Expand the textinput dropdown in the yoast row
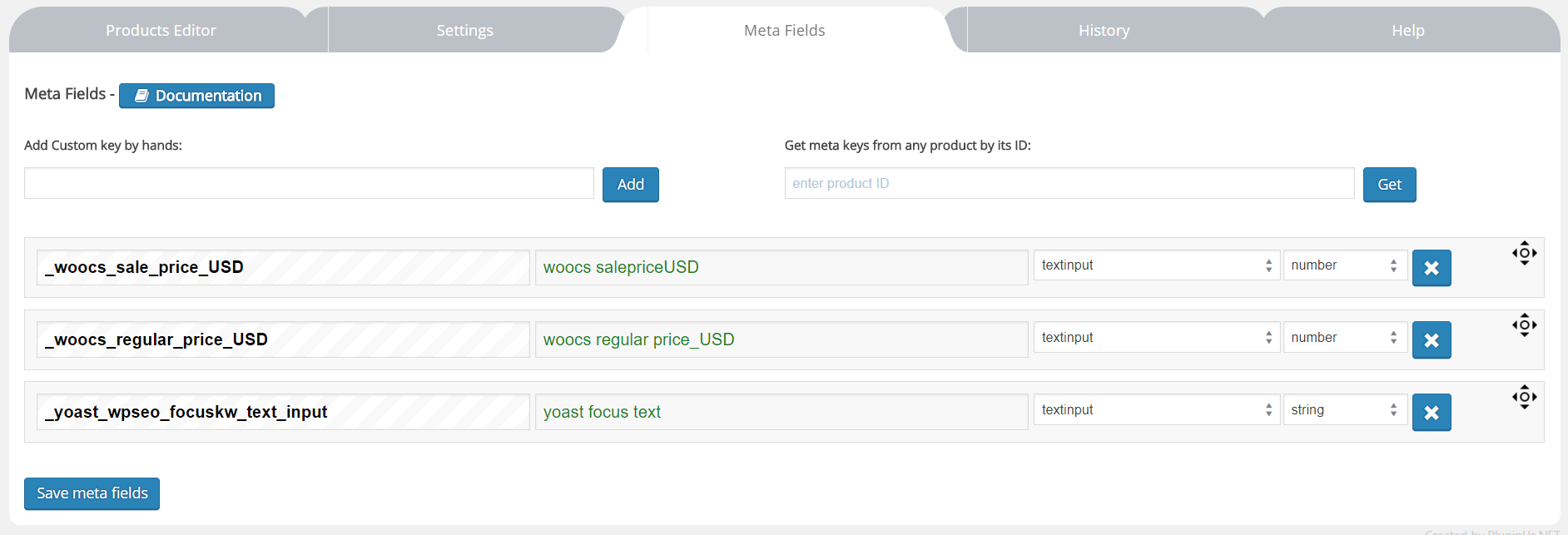The height and width of the screenshot is (535, 1568). [1156, 410]
